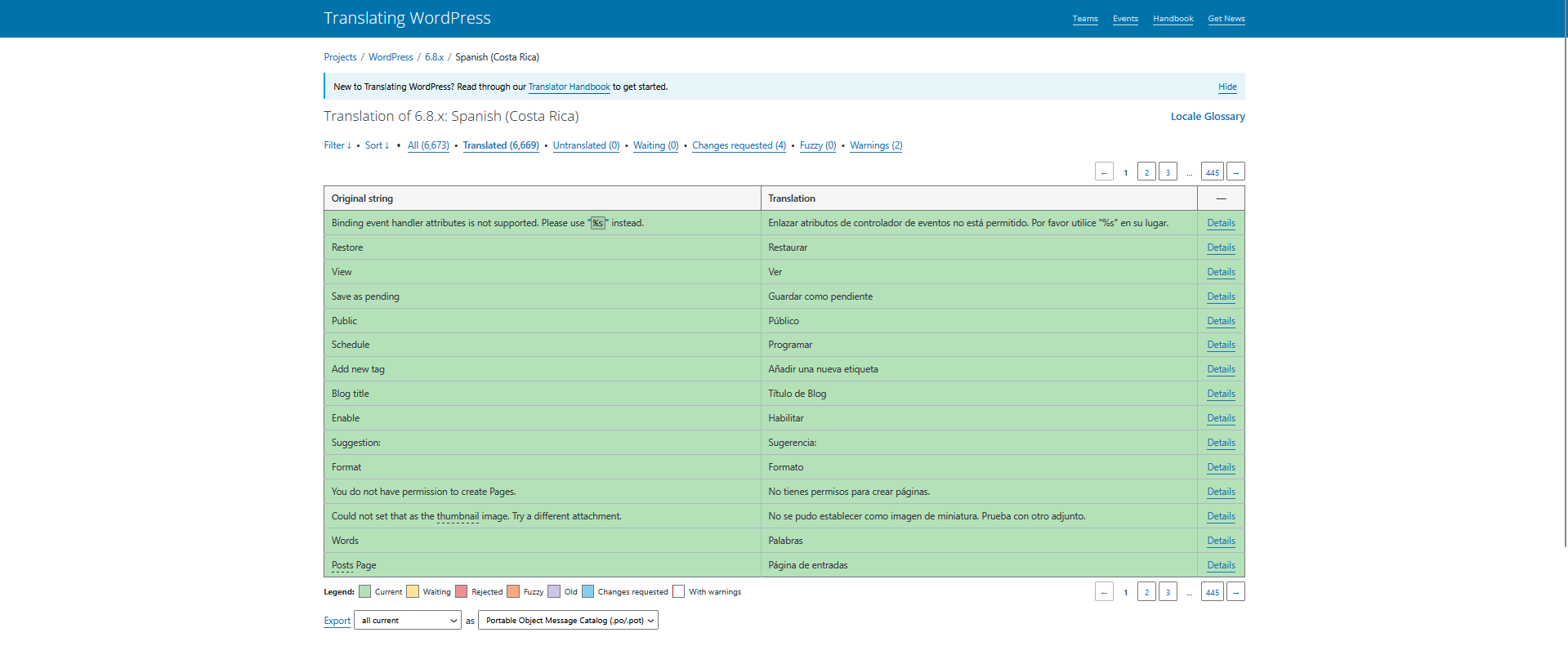Screen dimensions: 1568x646
Task: Open the Portable Object Message Catalog format dropdown
Action: pyautogui.click(x=568, y=621)
